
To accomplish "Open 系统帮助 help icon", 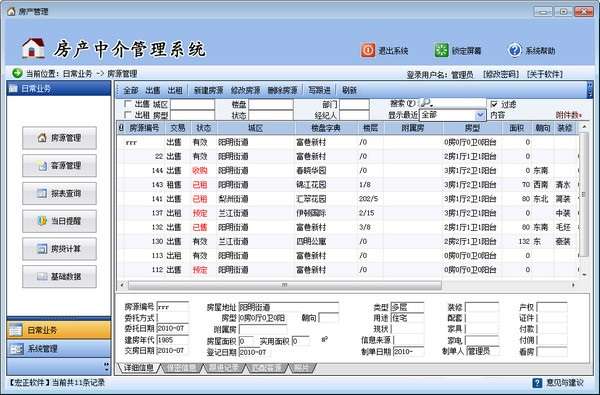I will (515, 50).
